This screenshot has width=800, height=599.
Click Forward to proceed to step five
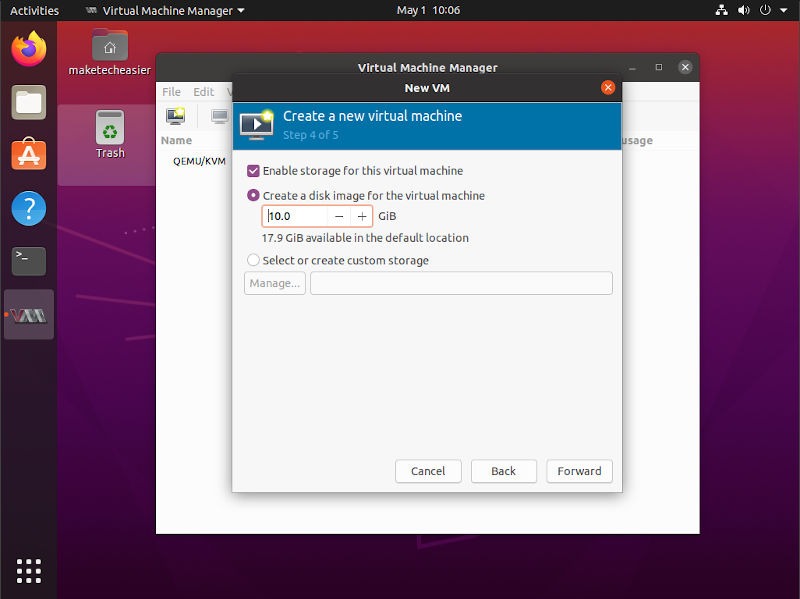pyautogui.click(x=579, y=471)
